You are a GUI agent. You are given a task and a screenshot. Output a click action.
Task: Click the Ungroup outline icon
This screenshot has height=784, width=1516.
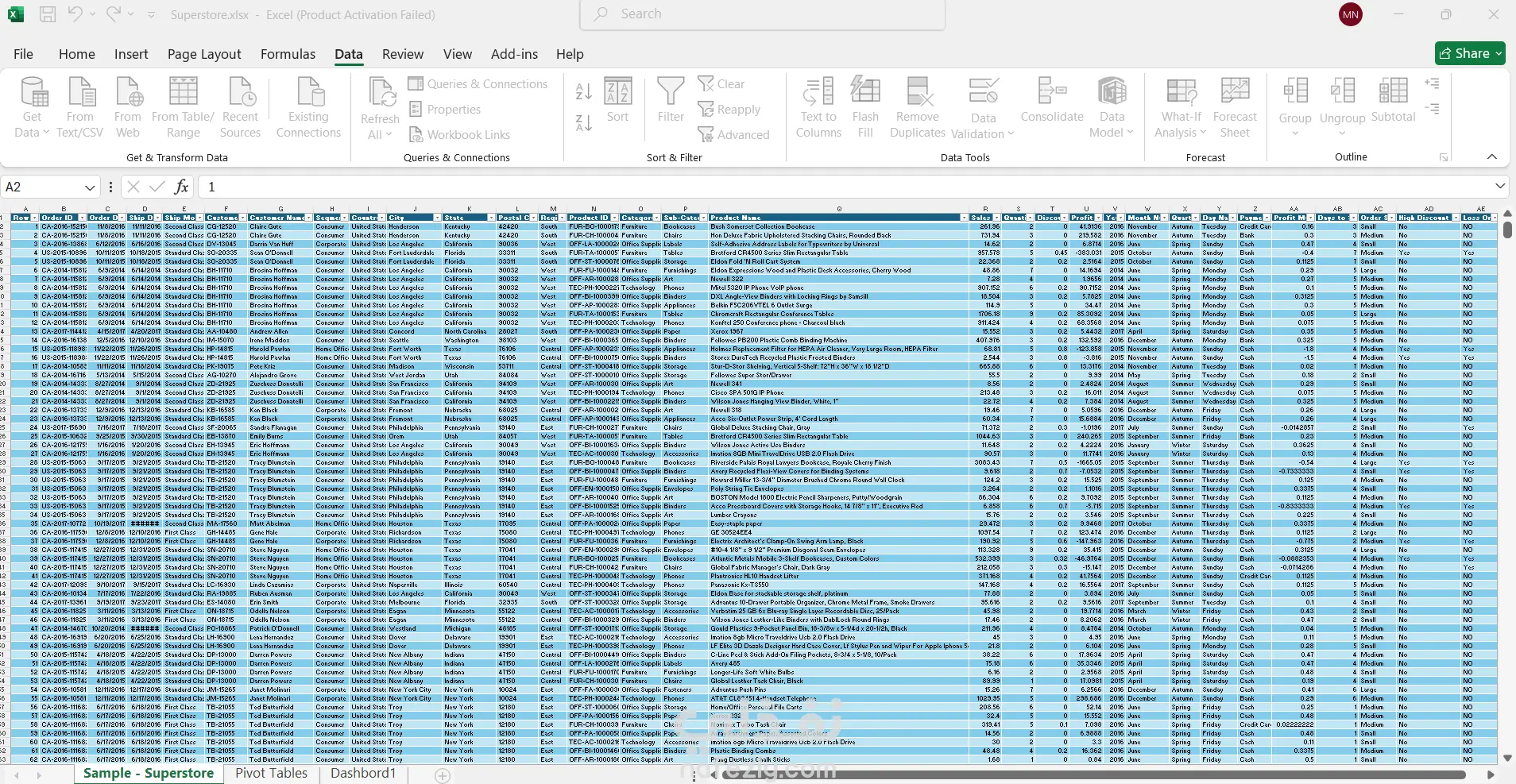1343,91
